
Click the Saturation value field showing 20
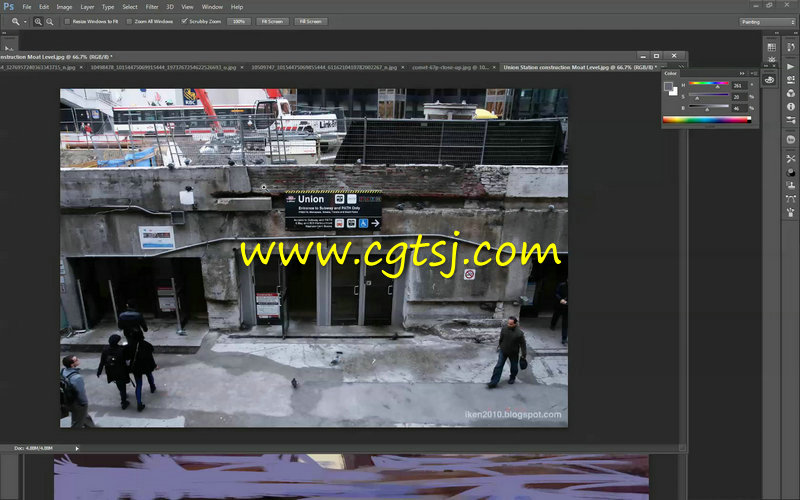(739, 97)
